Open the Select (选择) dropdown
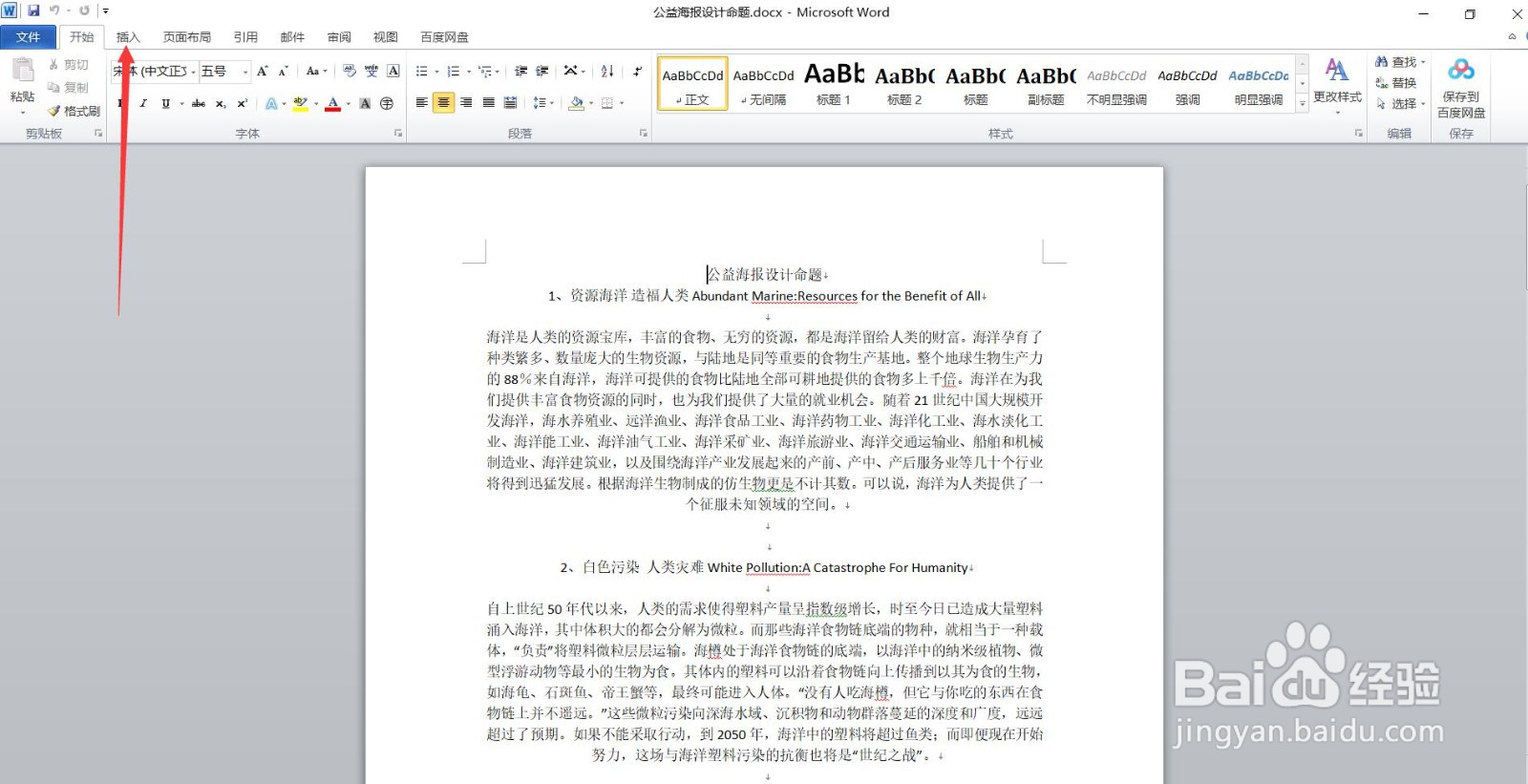 pos(1399,104)
